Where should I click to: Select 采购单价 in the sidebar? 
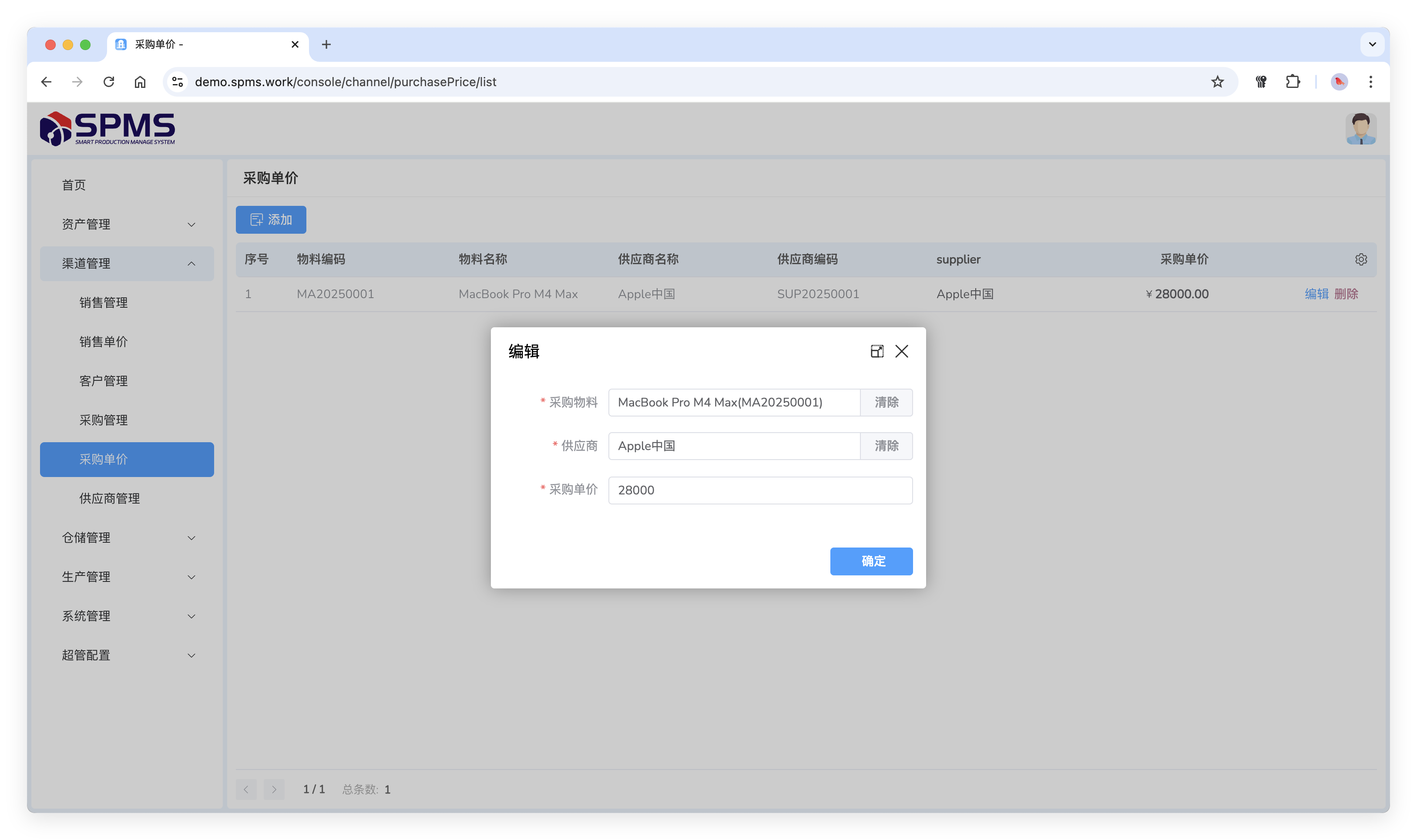127,459
